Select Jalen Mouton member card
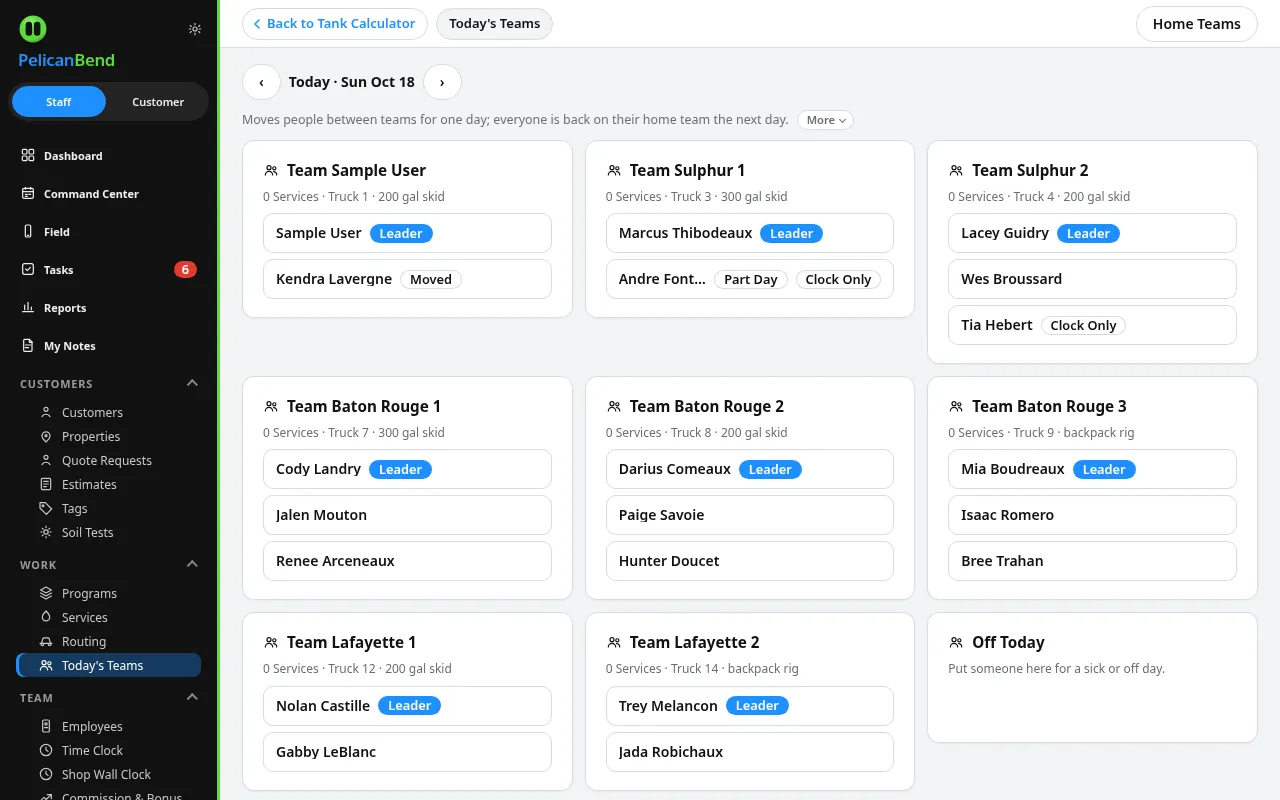 coord(407,515)
